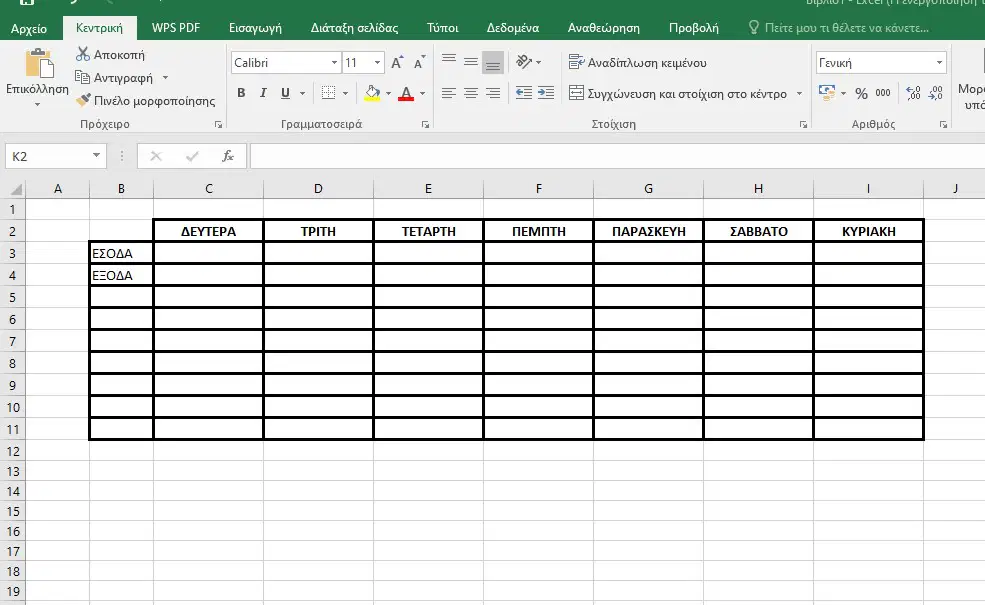Apply the fill color bucket icon
985x605 pixels.
(x=373, y=93)
